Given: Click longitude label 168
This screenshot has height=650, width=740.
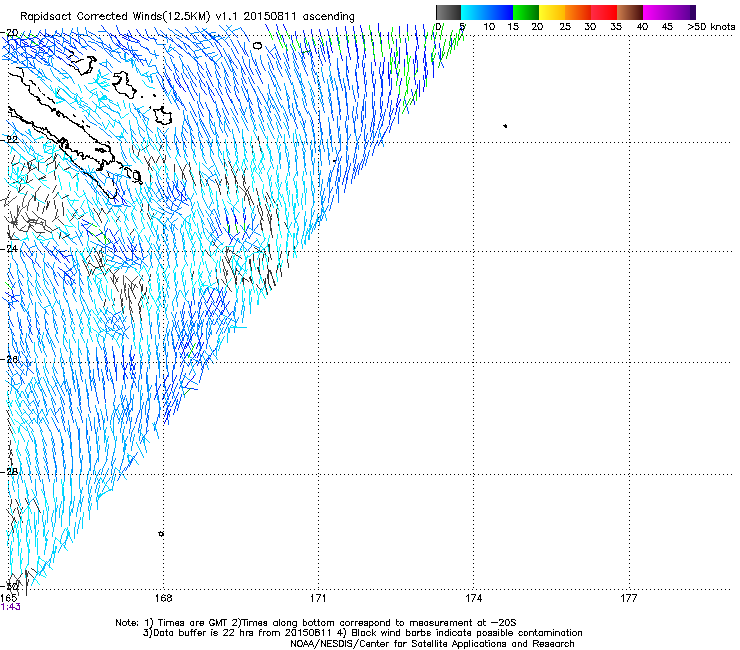Looking at the screenshot, I should 164,598.
